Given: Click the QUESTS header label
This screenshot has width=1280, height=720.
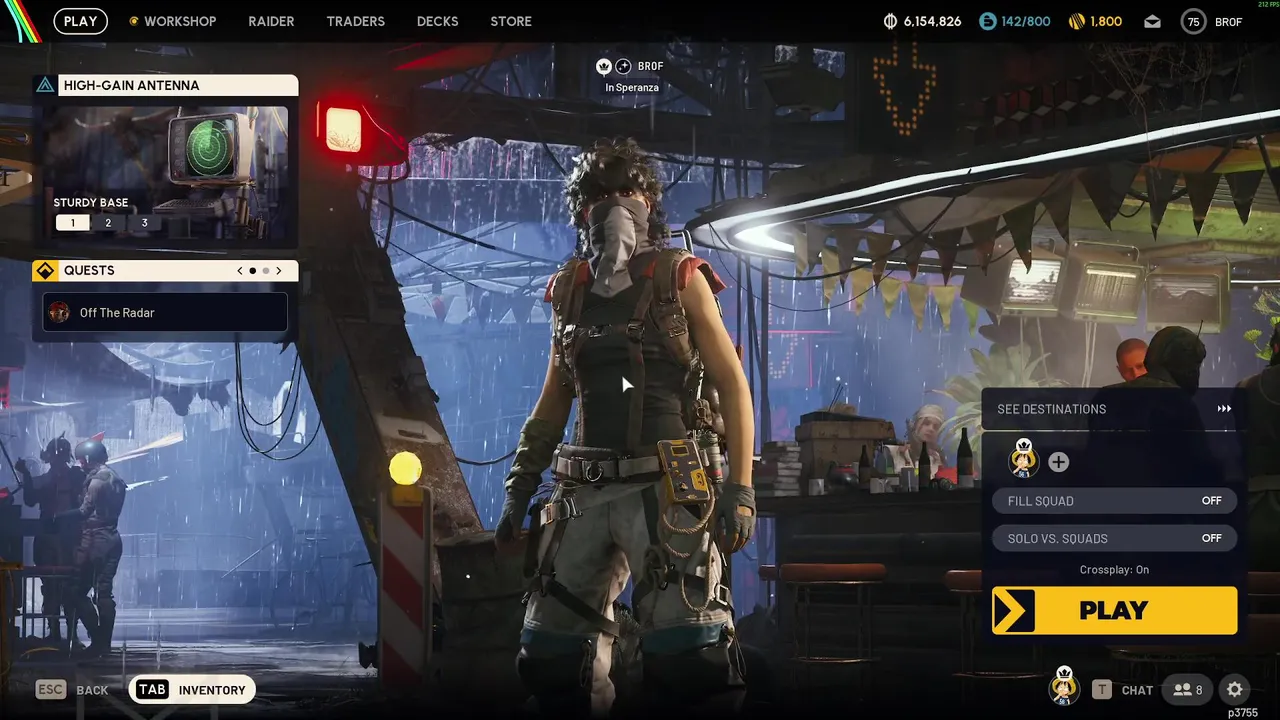Looking at the screenshot, I should [x=89, y=271].
